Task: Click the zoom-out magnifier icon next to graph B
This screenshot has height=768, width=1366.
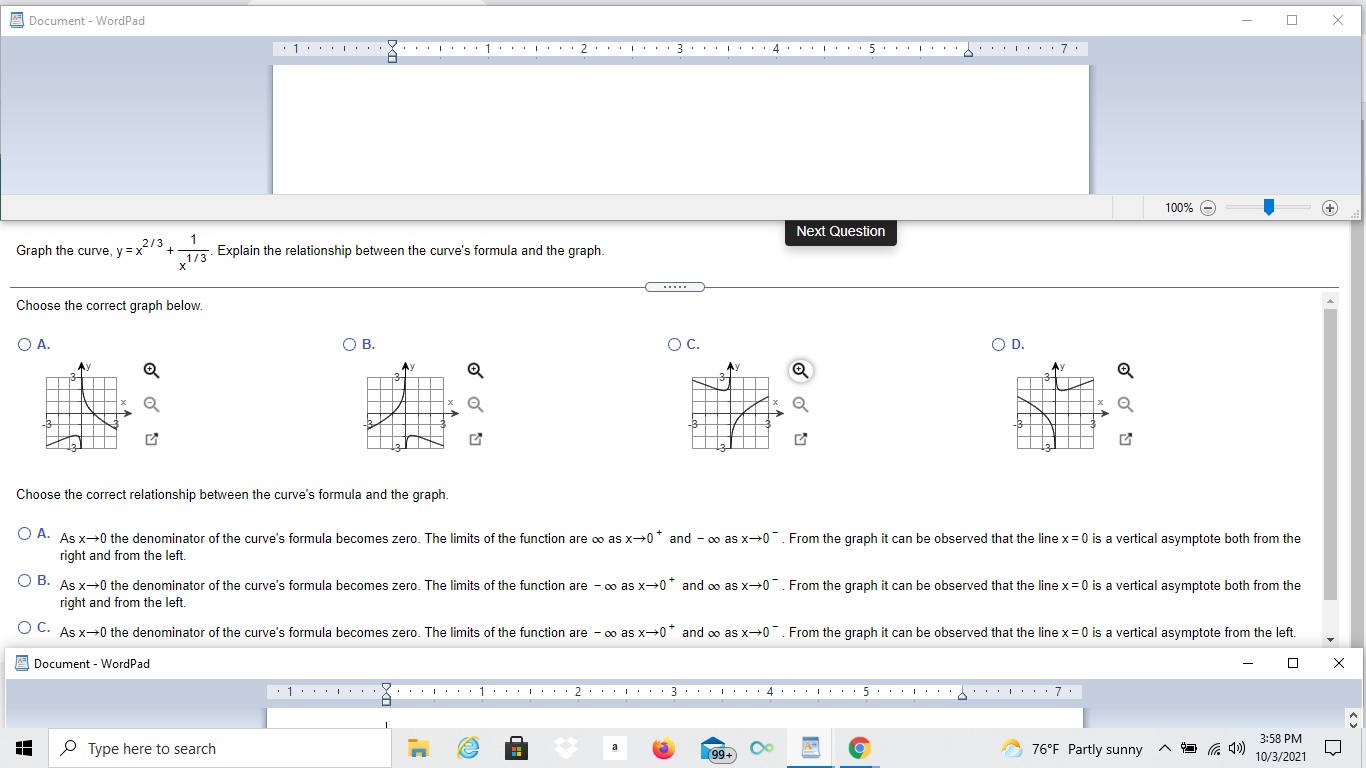Action: point(475,404)
